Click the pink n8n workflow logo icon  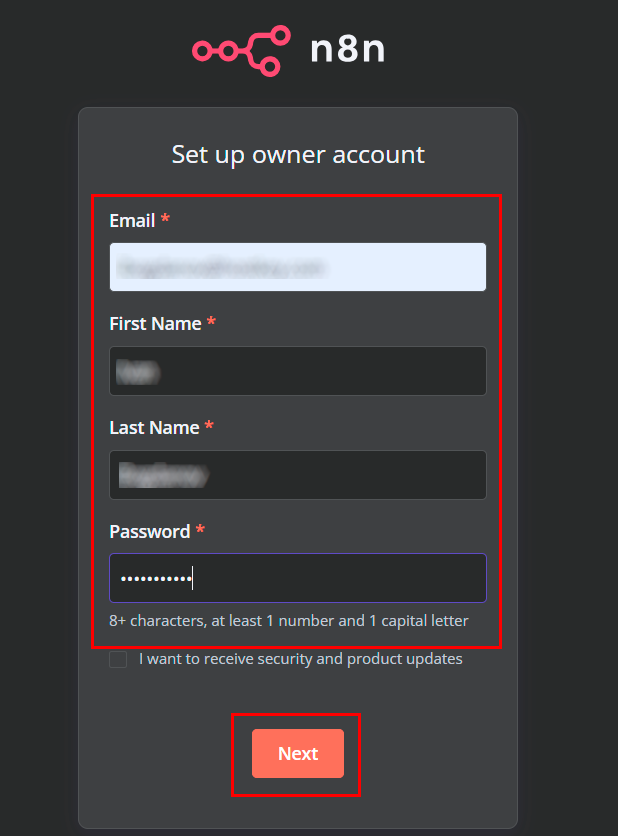pos(241,50)
